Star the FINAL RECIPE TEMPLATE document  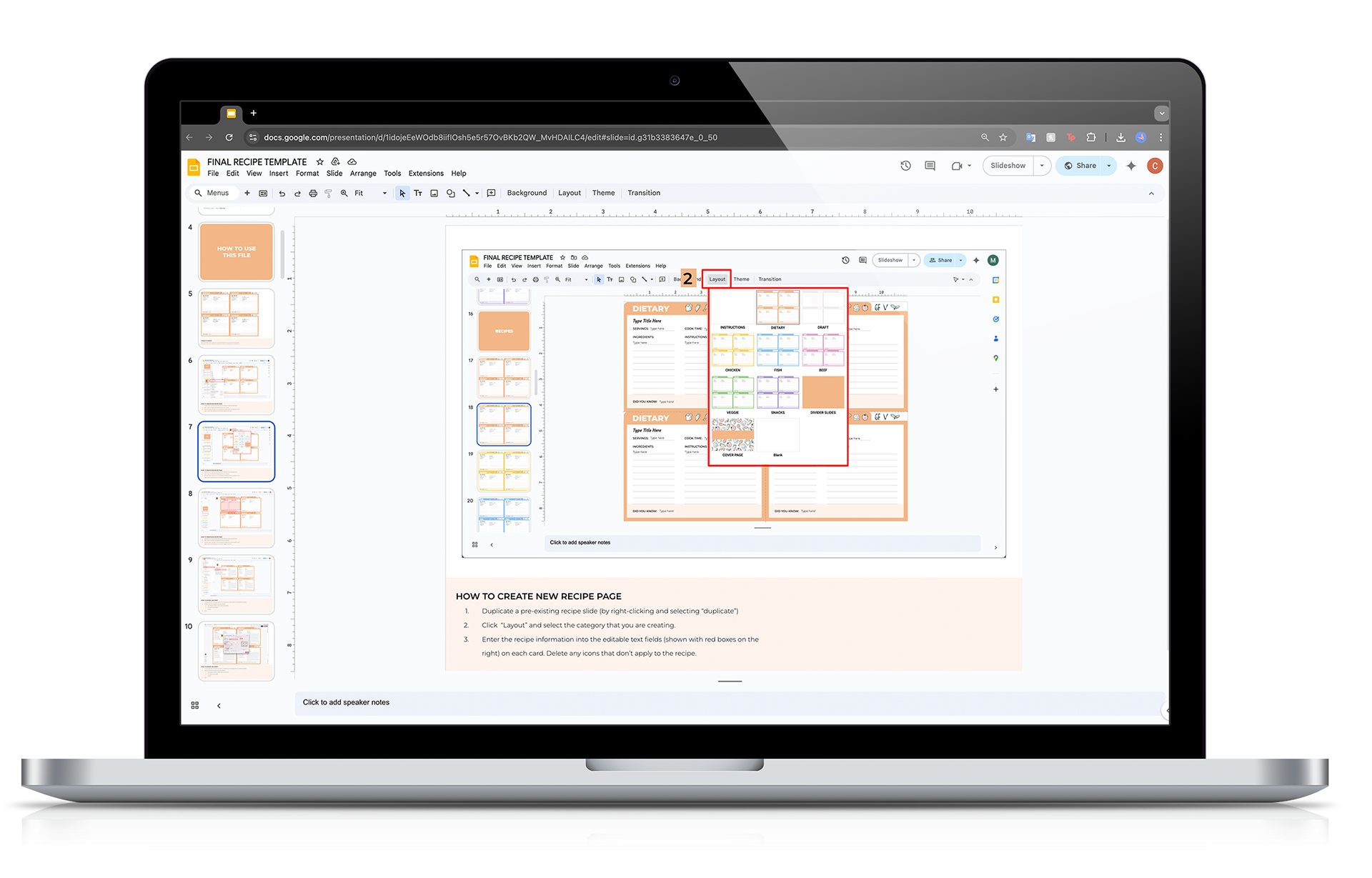(x=320, y=162)
